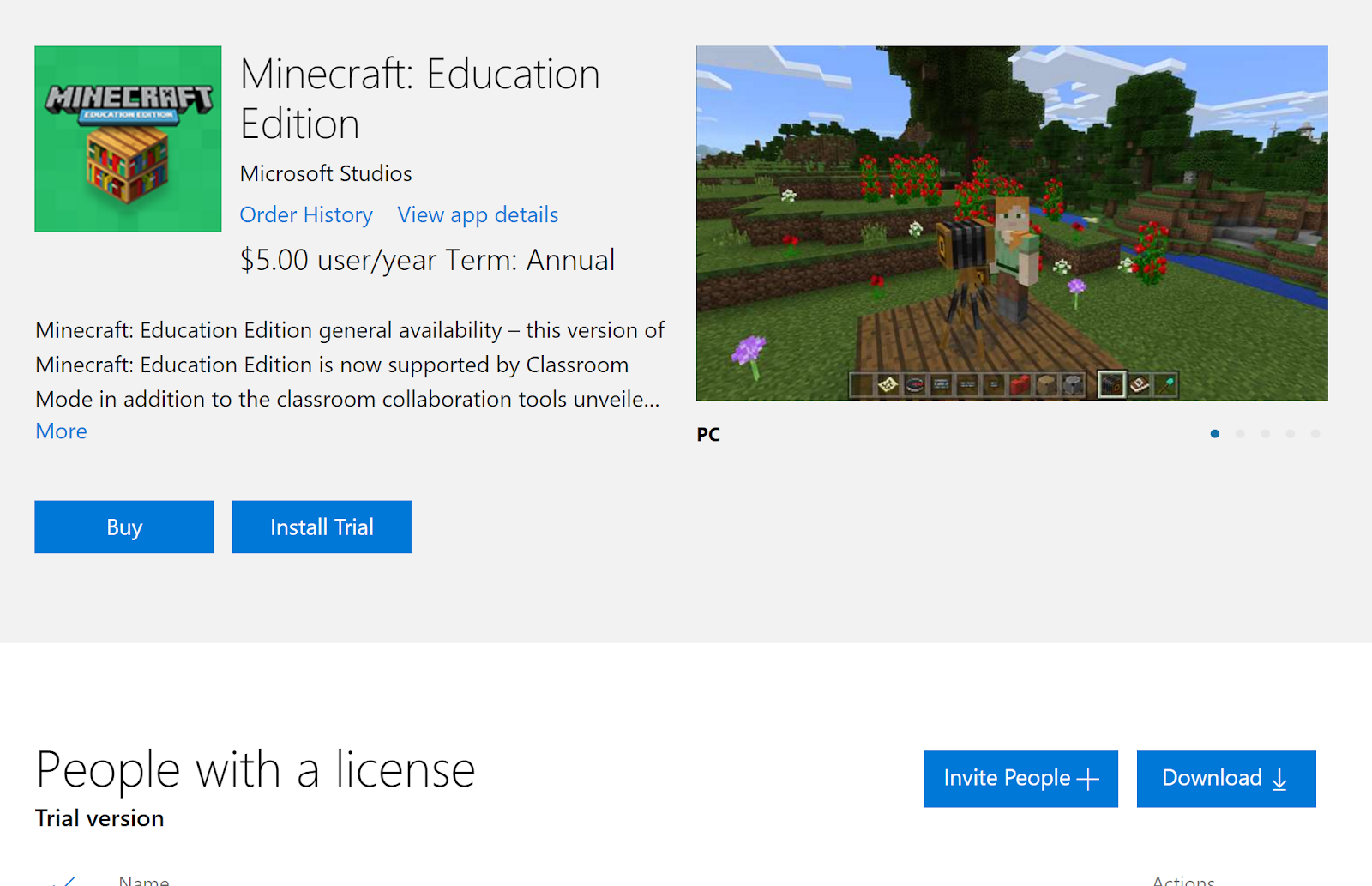
Task: Click the Download button
Action: [1226, 779]
